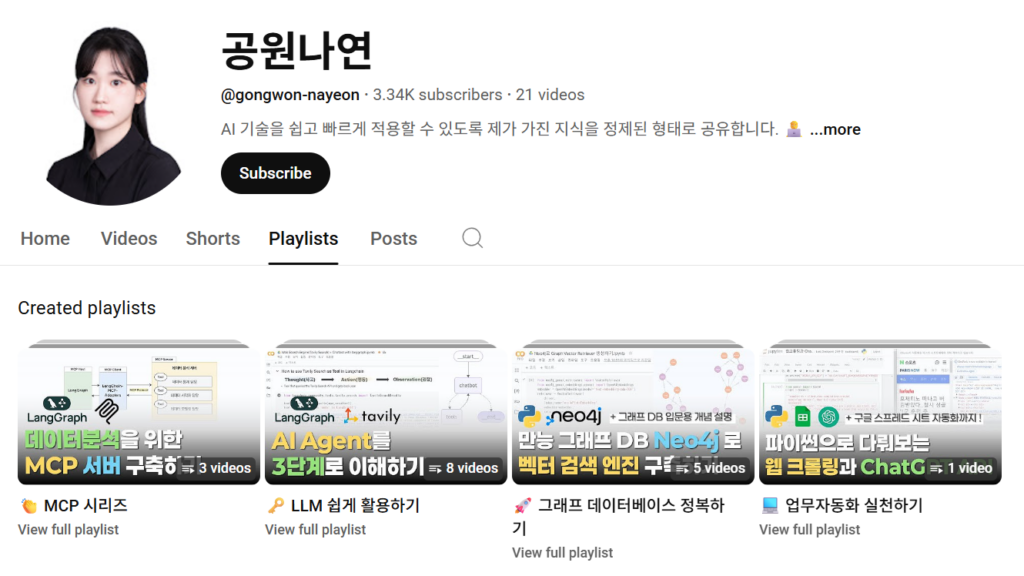Open the MCP 서버 구축하기 playlist thumbnail

click(138, 412)
